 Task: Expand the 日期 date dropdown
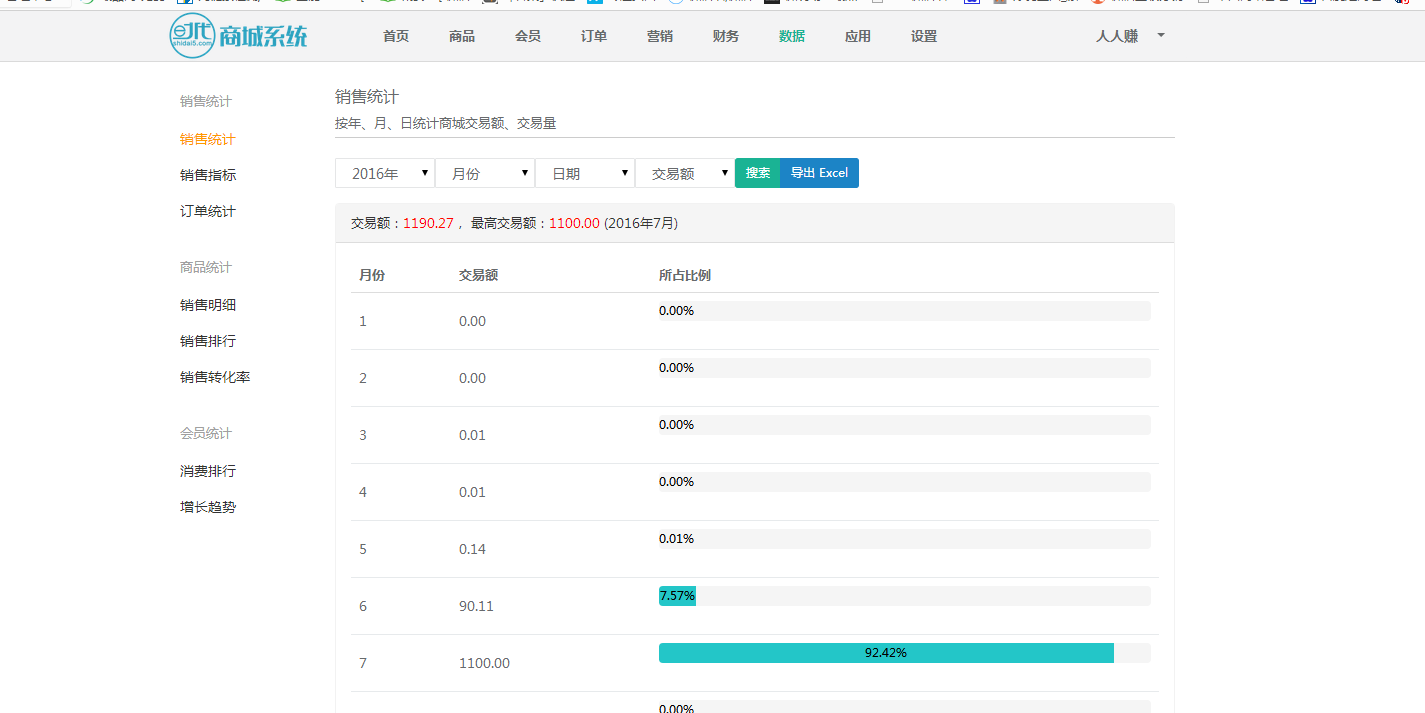(585, 173)
